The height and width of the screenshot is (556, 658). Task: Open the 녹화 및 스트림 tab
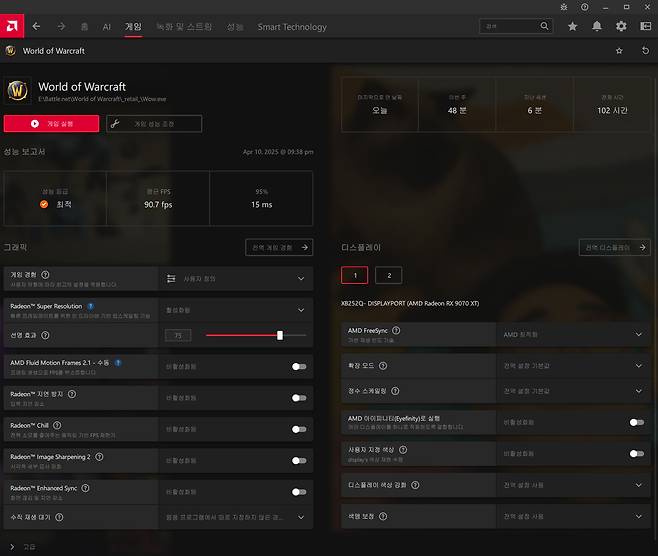pos(183,27)
